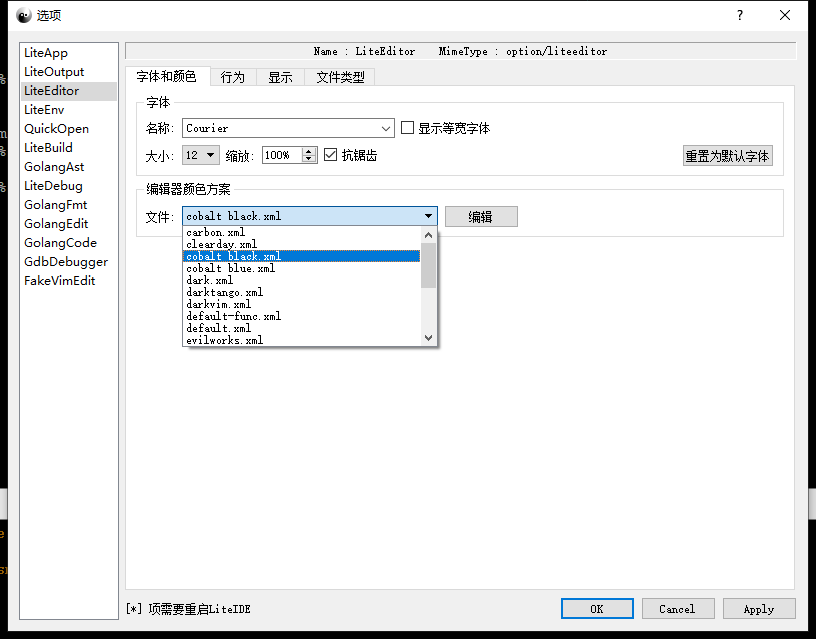The image size is (816, 639).
Task: Select FakeVimEdit in the sidebar list
Action: click(x=69, y=281)
